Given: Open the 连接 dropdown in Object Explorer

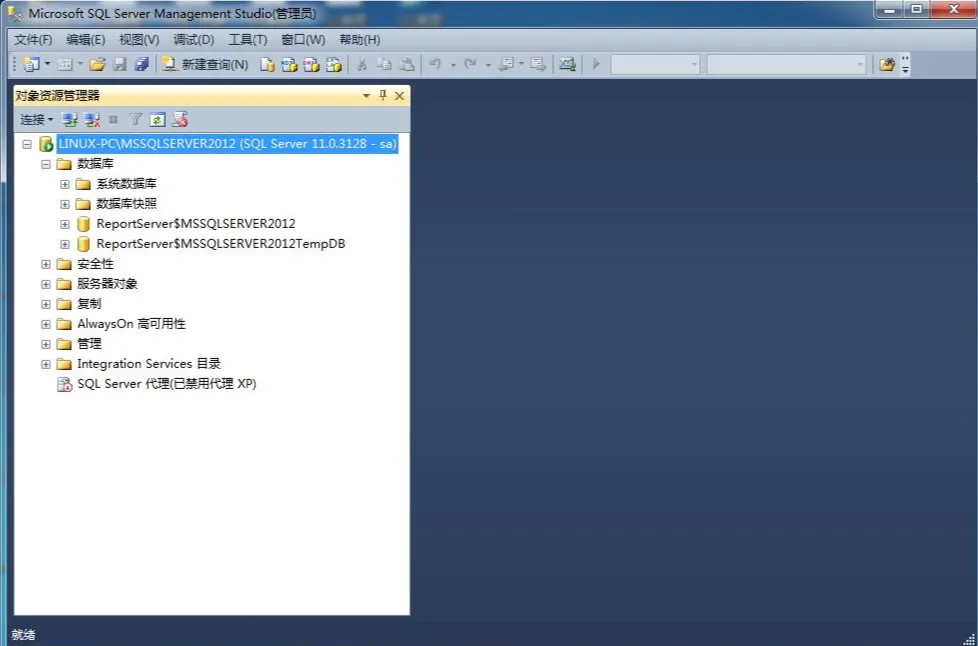Looking at the screenshot, I should point(36,119).
